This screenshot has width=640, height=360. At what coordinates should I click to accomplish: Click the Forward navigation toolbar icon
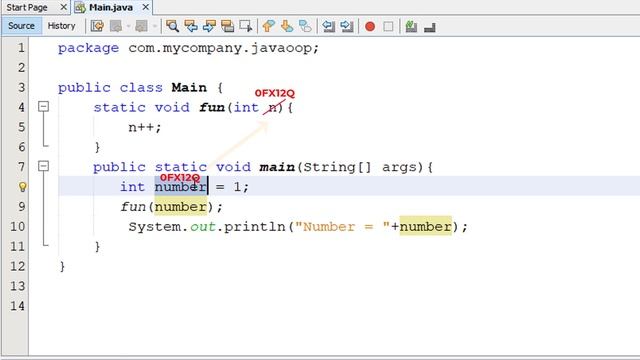[x=141, y=27]
